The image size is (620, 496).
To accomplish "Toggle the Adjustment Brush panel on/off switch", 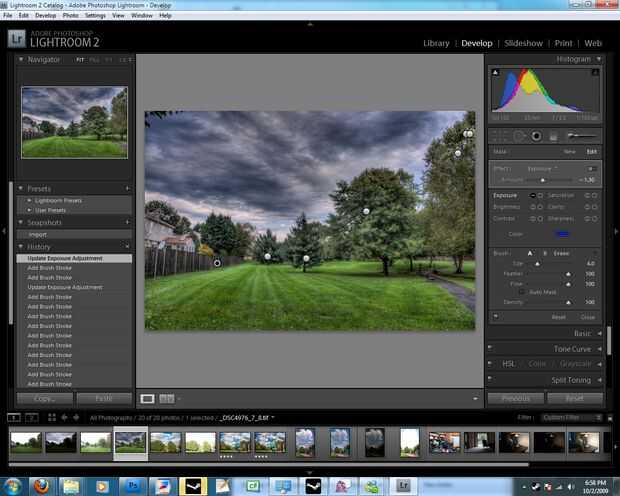I will [x=495, y=316].
